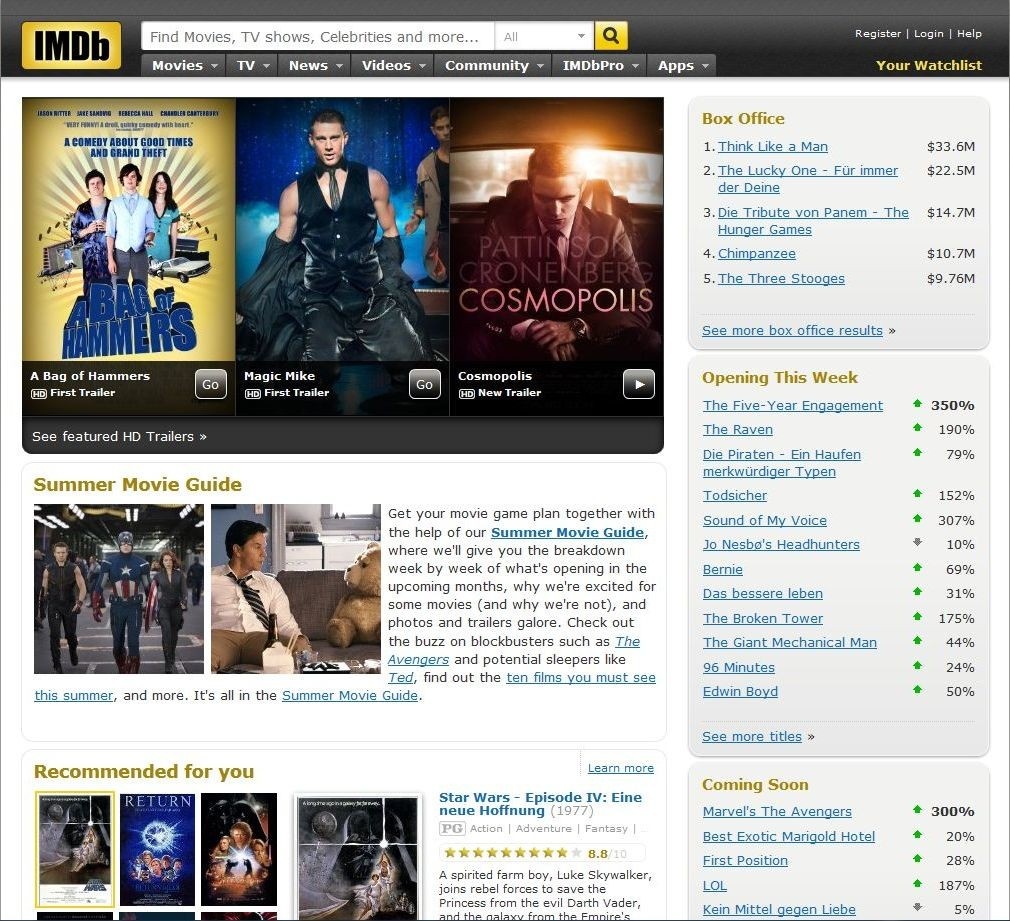Open the Ted link in the guide text
The height and width of the screenshot is (921, 1010).
pos(401,677)
